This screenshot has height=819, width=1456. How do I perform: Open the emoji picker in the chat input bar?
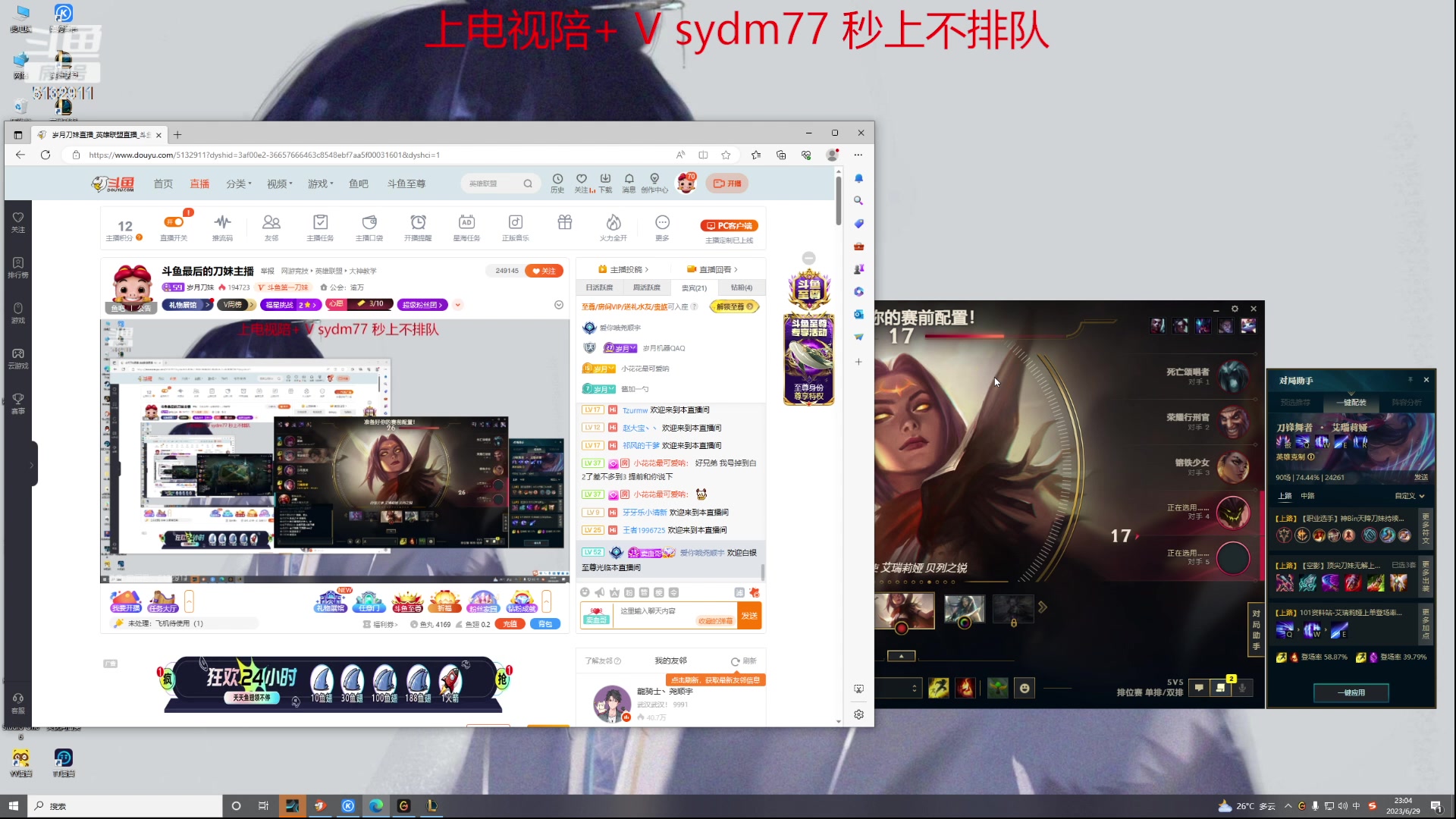(585, 592)
